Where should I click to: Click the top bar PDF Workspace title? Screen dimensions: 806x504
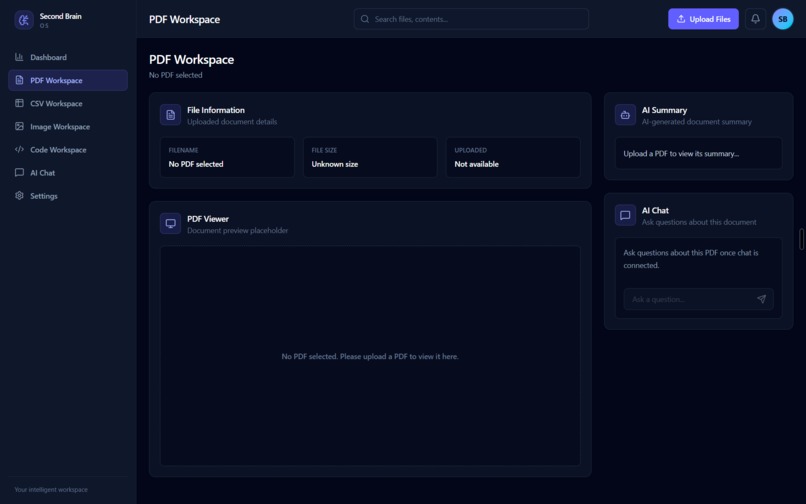tap(185, 20)
